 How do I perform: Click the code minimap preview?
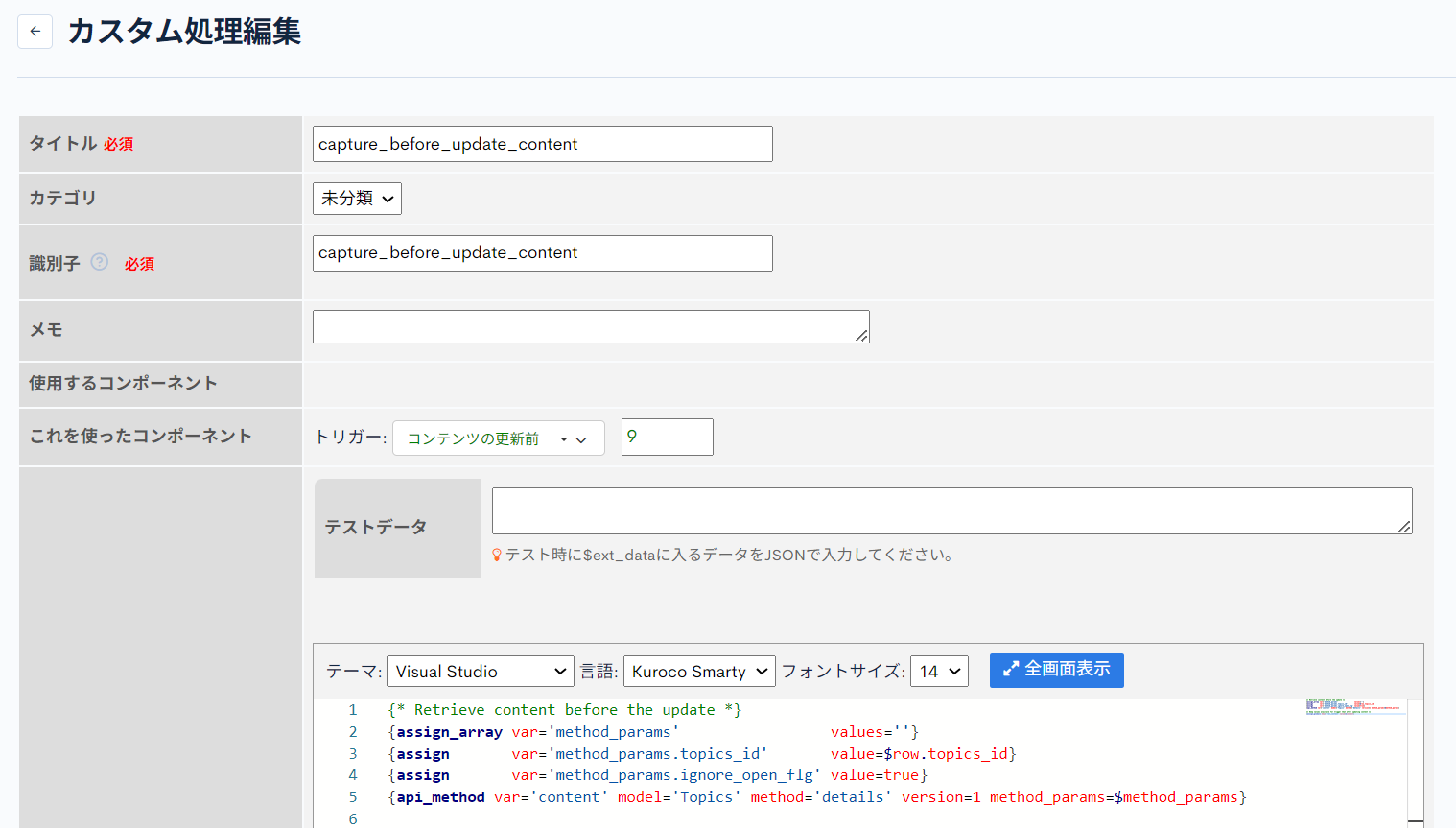point(1354,708)
